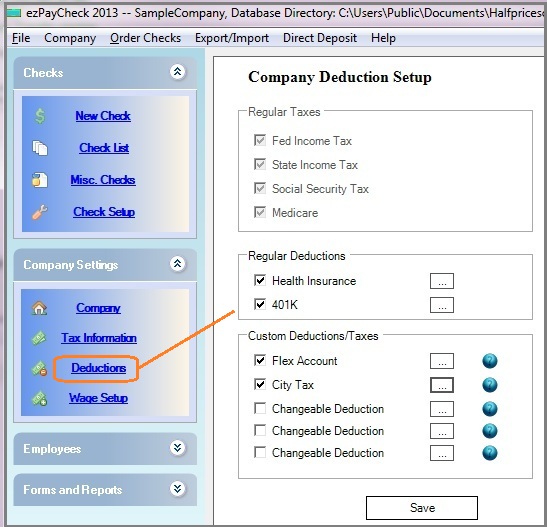Click the wrench icon beside Check Setup
The image size is (547, 527).
pyautogui.click(x=40, y=212)
